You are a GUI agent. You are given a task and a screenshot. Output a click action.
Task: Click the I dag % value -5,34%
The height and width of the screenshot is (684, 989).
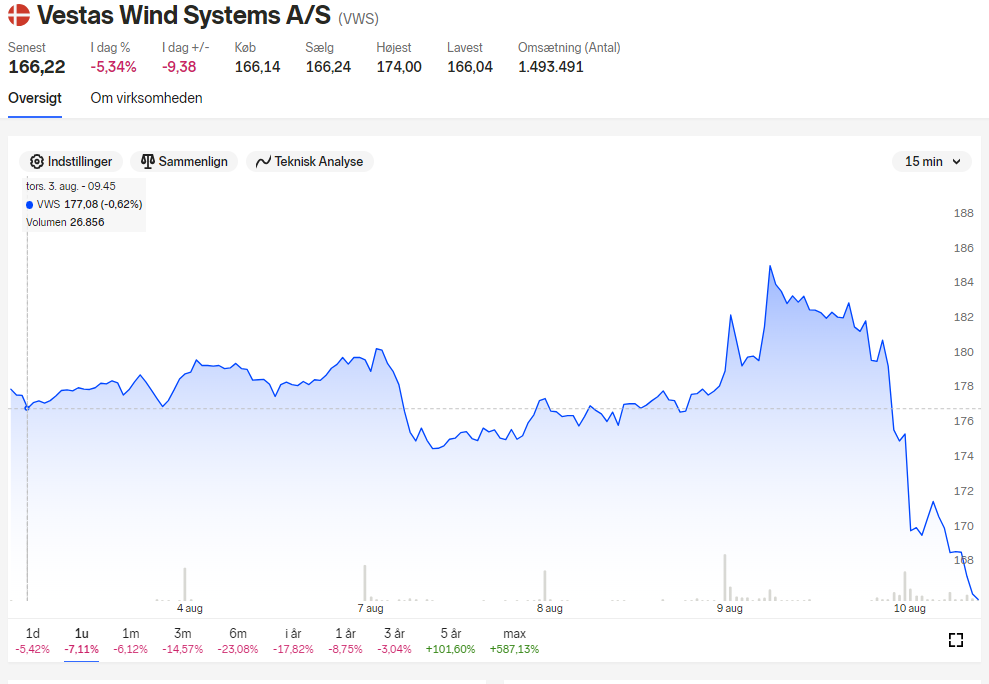(113, 67)
